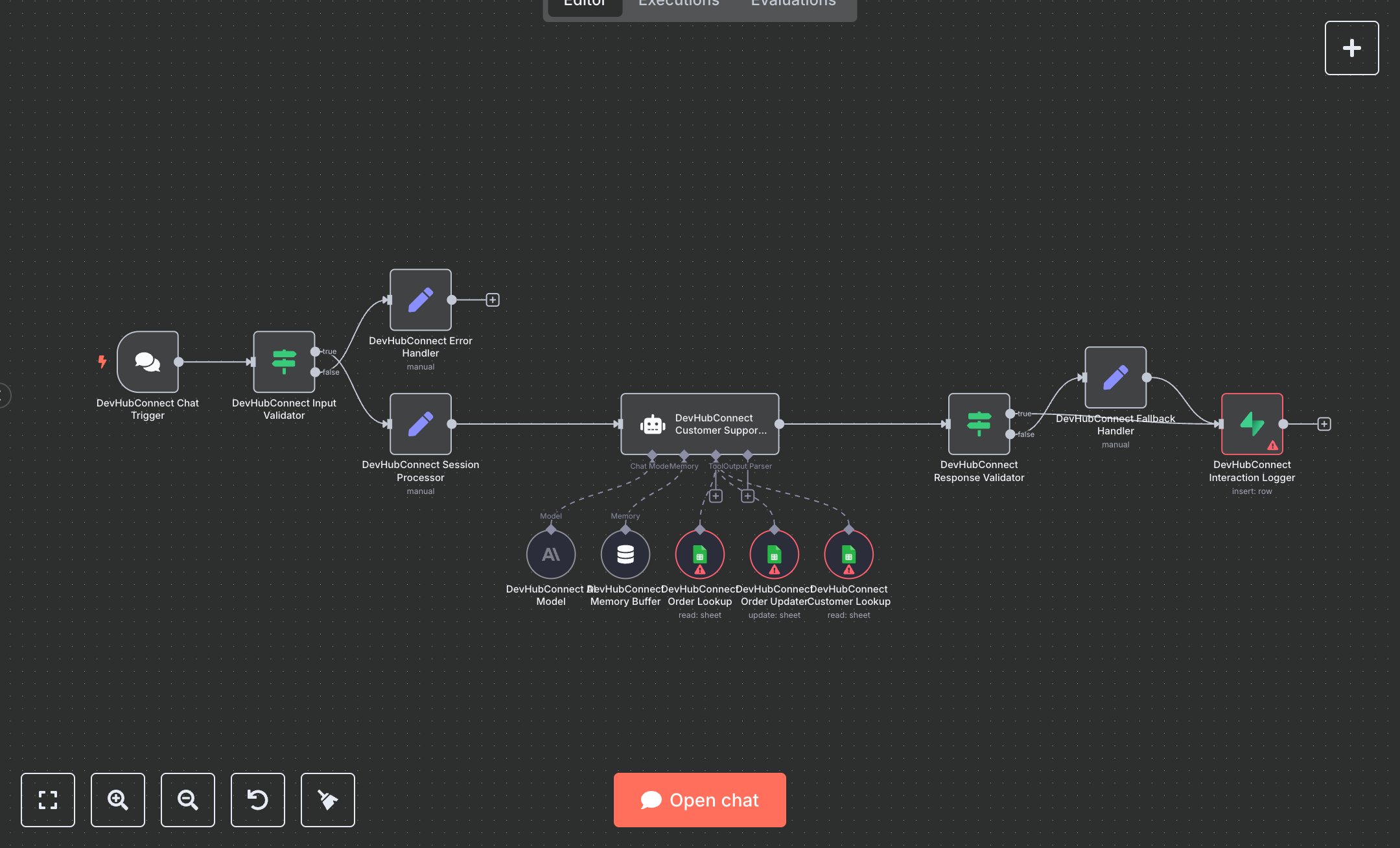Click the fit-to-view canvas button
The height and width of the screenshot is (848, 1400).
[48, 800]
